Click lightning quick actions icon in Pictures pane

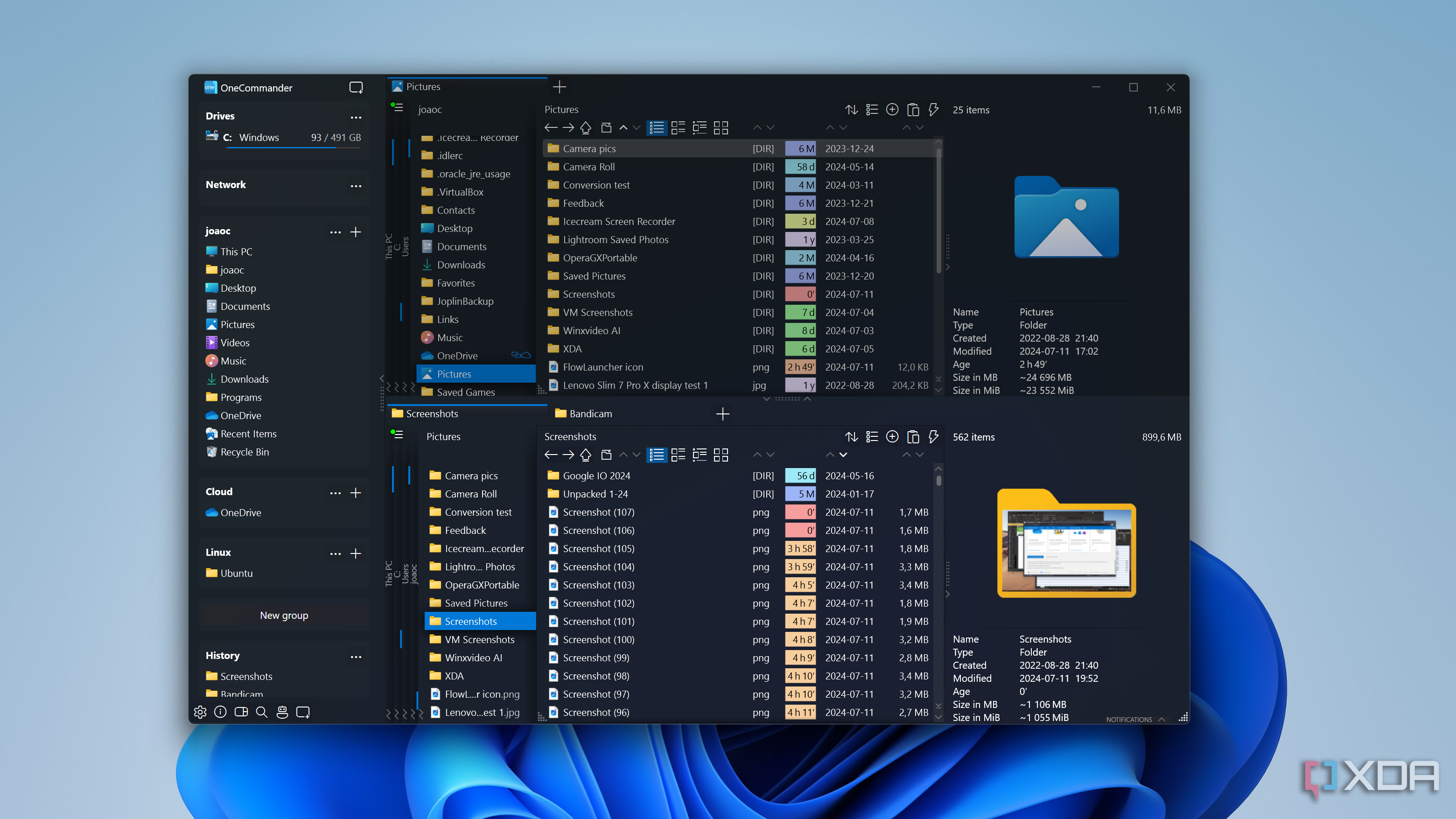pos(933,110)
